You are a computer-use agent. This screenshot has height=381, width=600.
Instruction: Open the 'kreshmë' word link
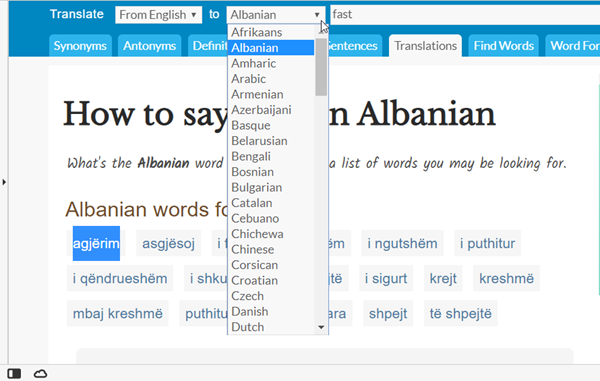pyautogui.click(x=506, y=278)
